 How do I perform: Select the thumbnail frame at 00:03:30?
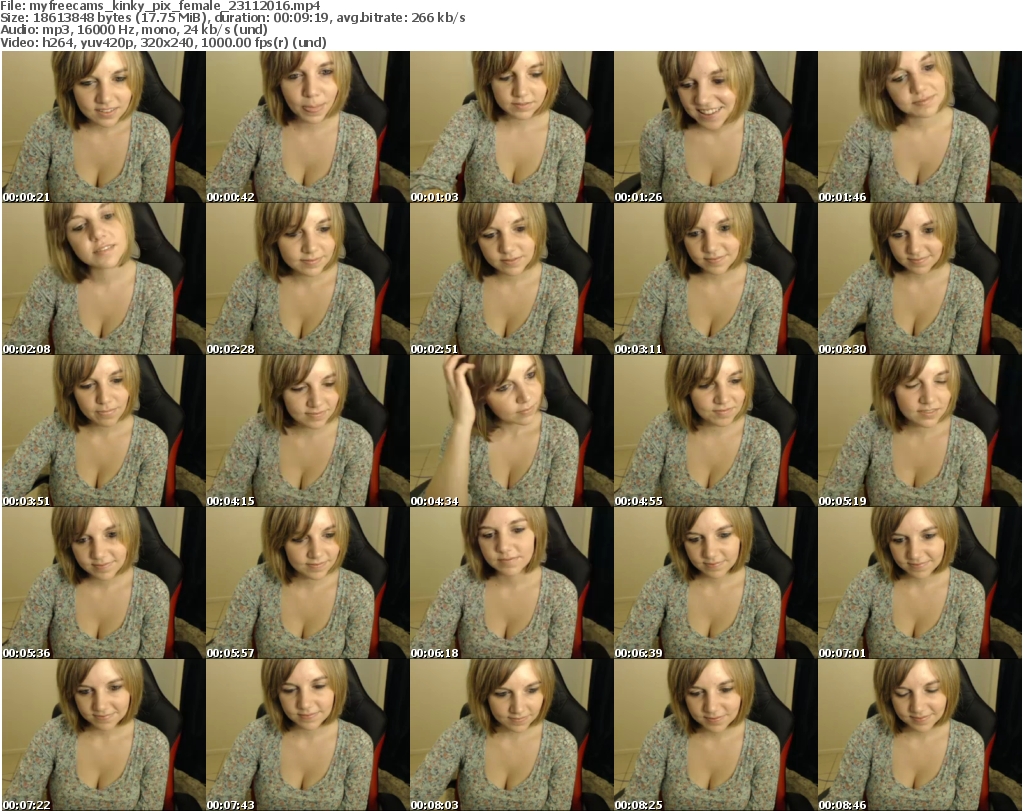(x=920, y=279)
